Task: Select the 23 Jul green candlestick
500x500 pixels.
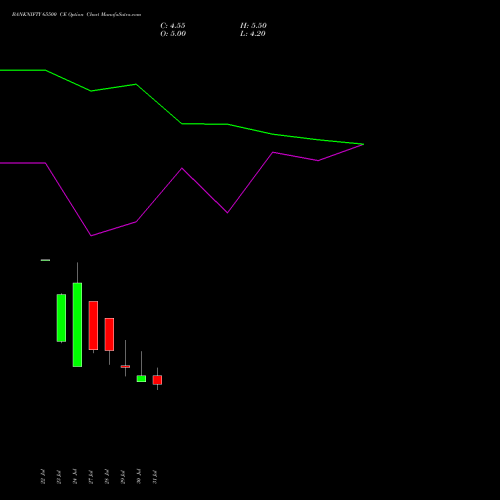Action: click(x=61, y=318)
